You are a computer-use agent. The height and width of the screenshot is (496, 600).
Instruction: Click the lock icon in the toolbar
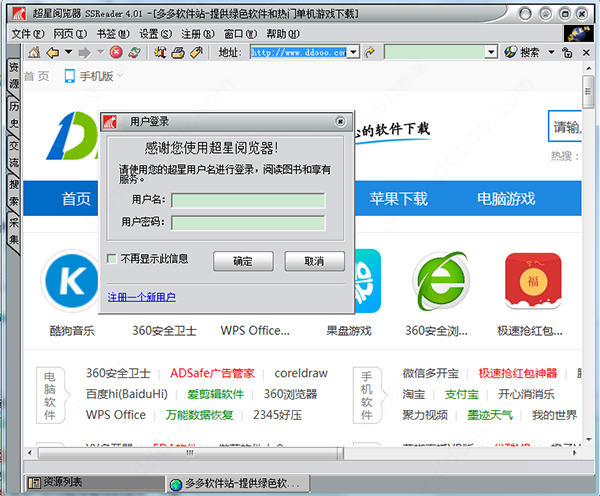pyautogui.click(x=567, y=52)
